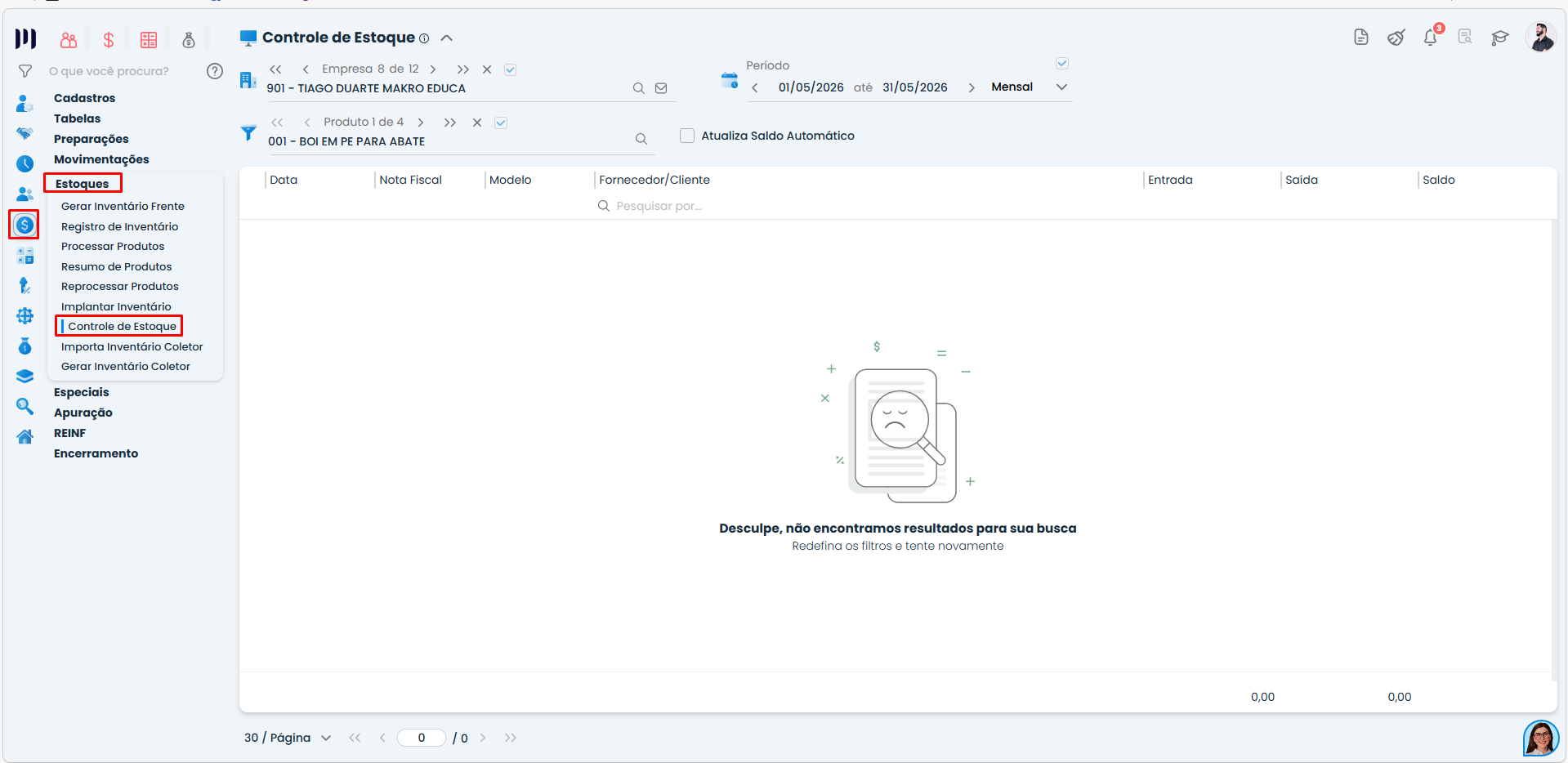Open Processar Produtos
This screenshot has width=1568, height=763.
pyautogui.click(x=113, y=246)
